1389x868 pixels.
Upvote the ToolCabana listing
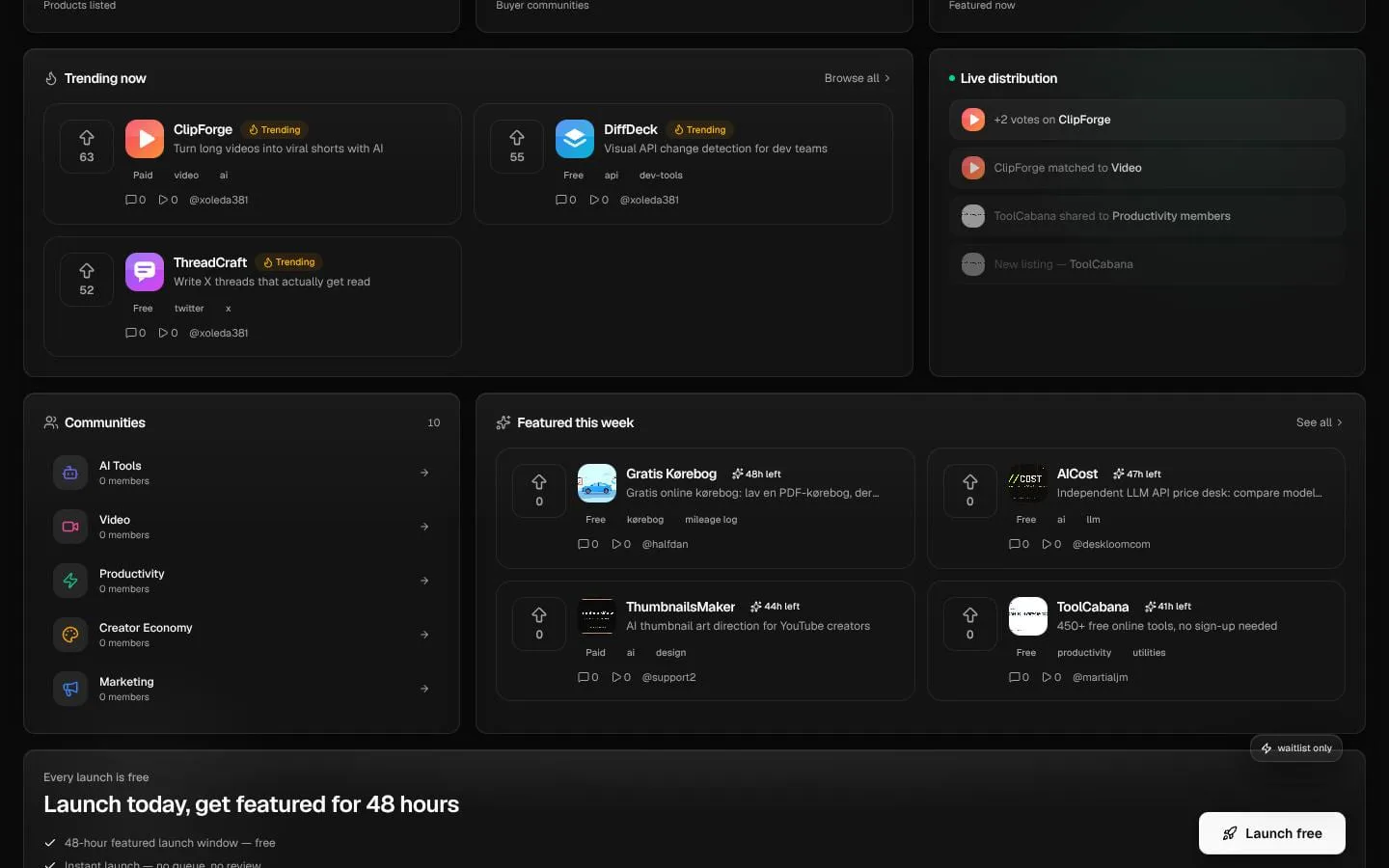click(x=970, y=624)
